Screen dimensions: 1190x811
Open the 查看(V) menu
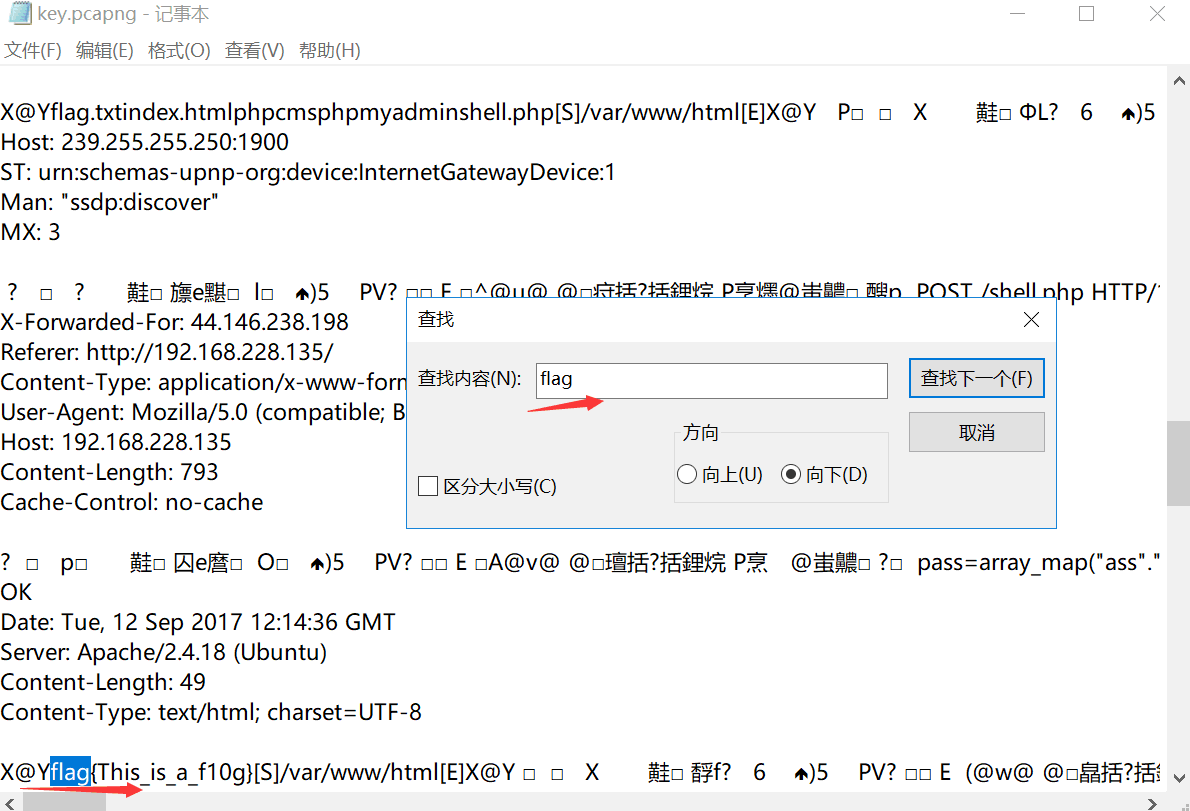tap(254, 51)
